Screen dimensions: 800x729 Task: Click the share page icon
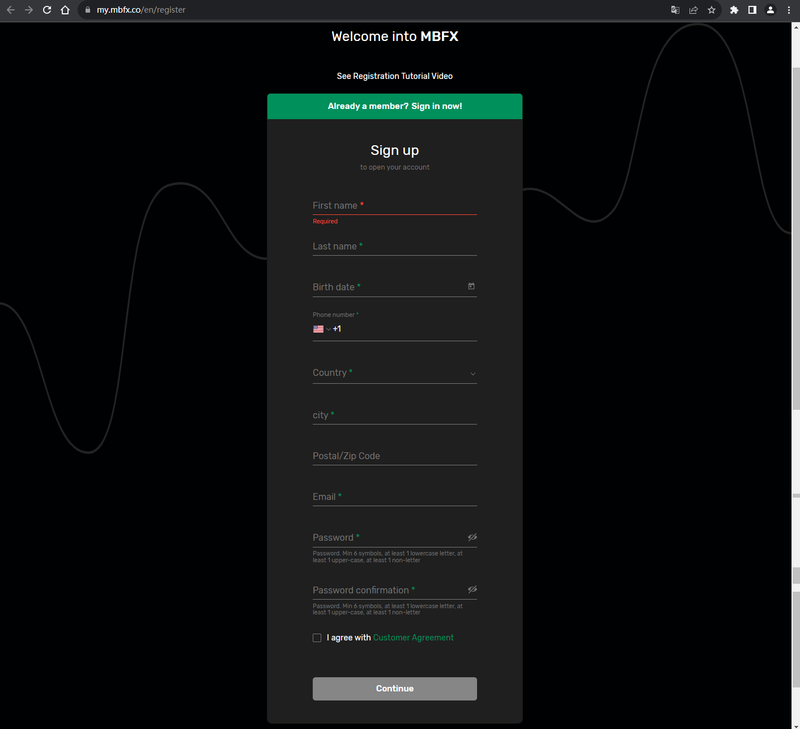click(693, 10)
